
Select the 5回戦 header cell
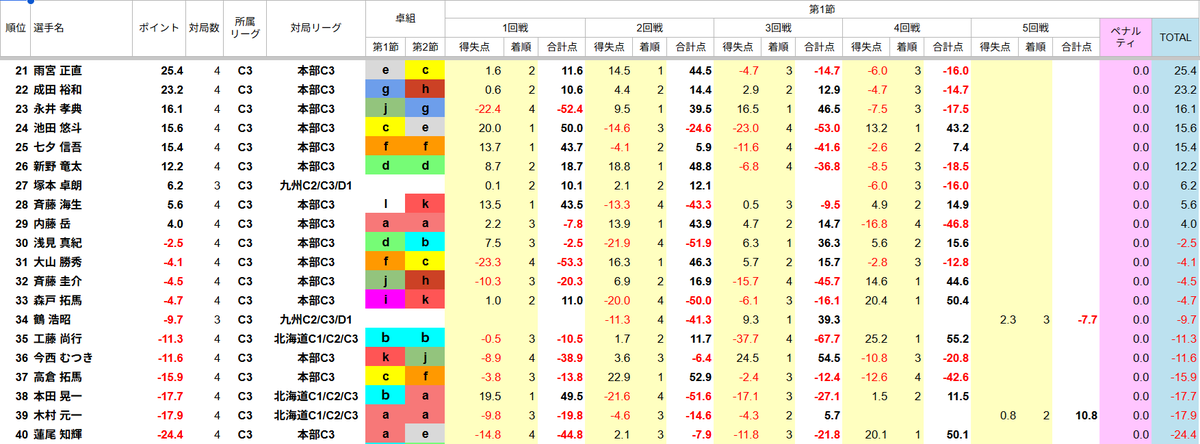click(x=1034, y=28)
